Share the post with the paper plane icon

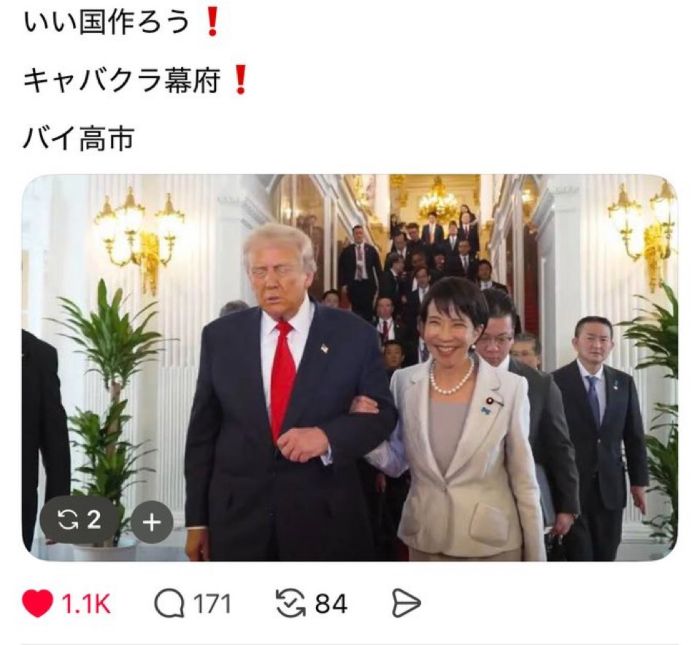(406, 603)
